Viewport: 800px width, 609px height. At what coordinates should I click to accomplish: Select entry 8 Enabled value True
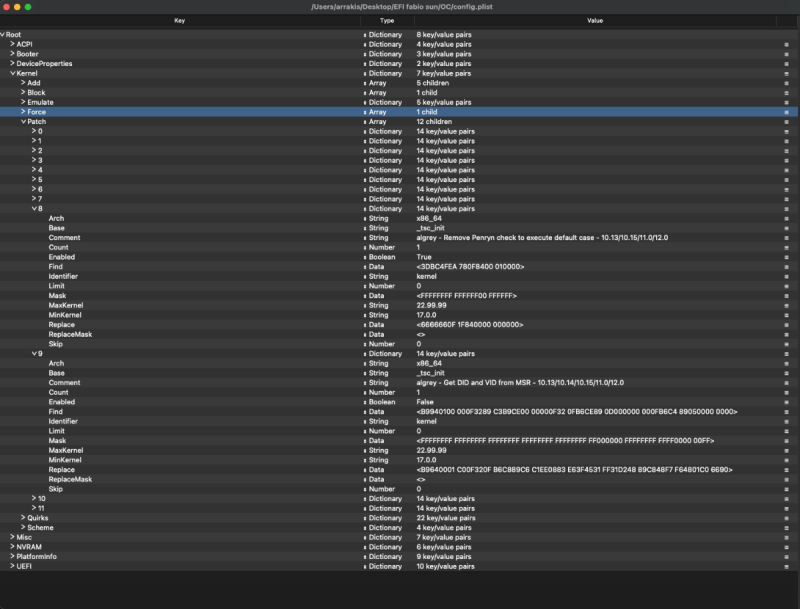click(x=424, y=257)
